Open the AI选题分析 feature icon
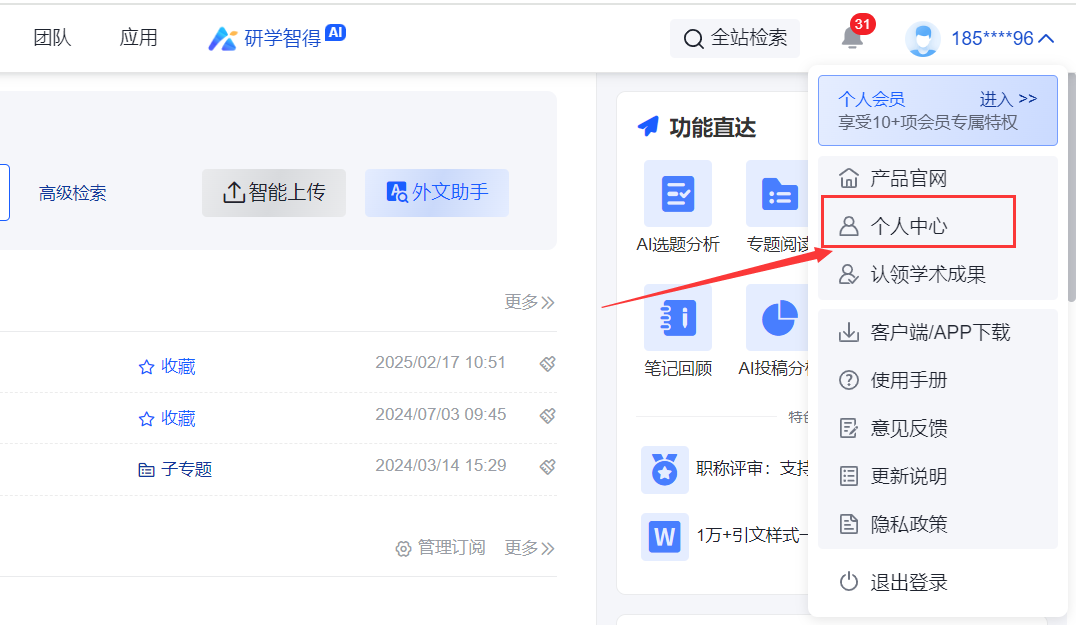 point(677,193)
